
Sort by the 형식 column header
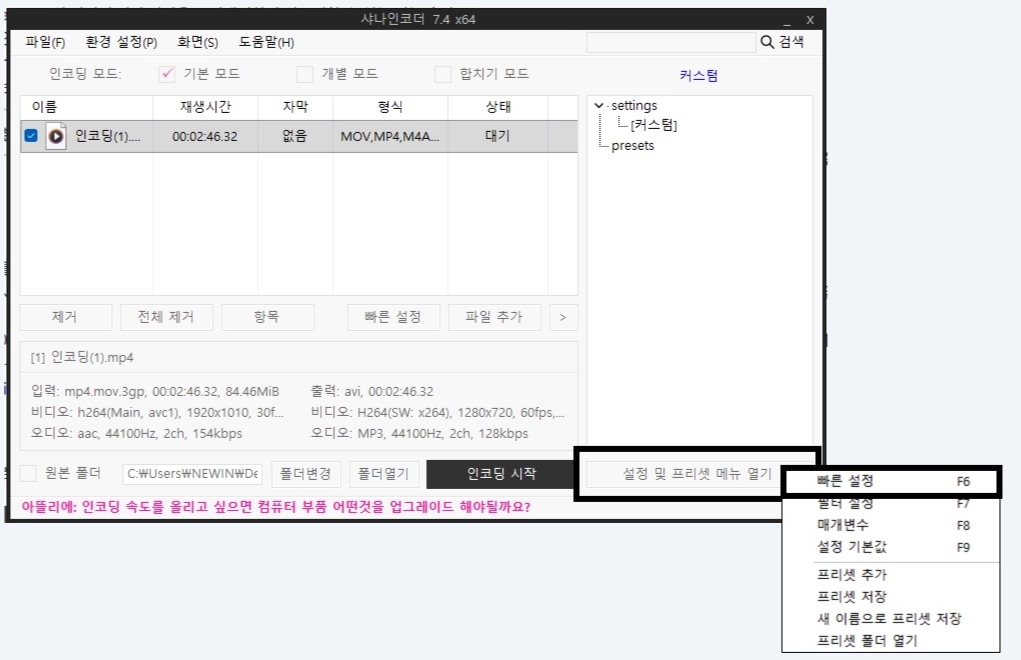point(391,107)
